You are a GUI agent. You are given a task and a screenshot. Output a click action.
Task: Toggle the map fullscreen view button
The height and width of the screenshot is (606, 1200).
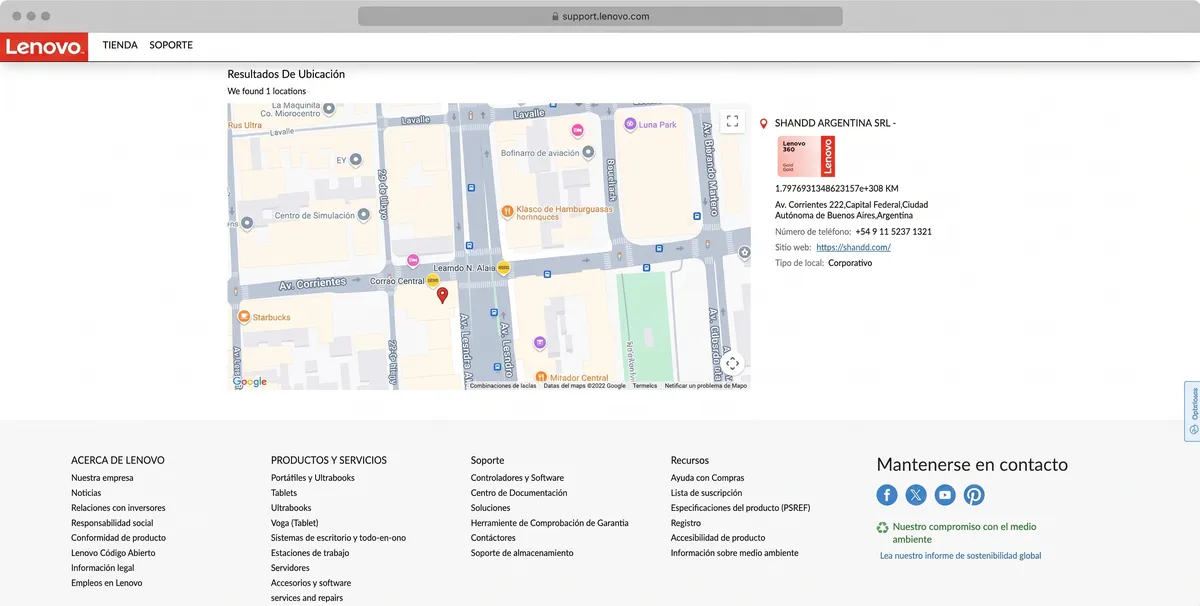tap(733, 121)
